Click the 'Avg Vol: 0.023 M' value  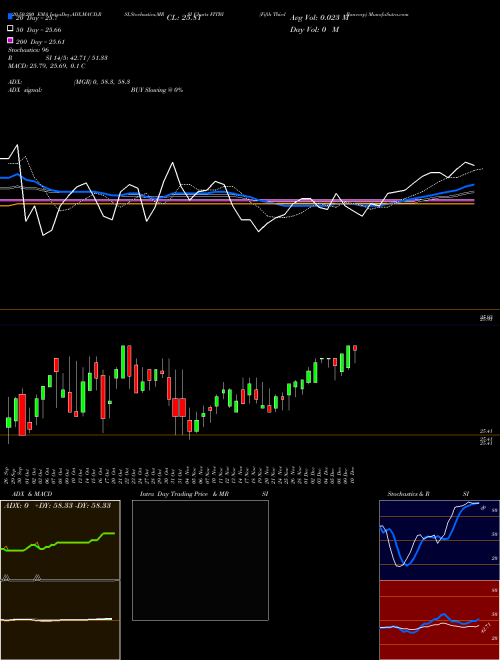pyautogui.click(x=319, y=18)
